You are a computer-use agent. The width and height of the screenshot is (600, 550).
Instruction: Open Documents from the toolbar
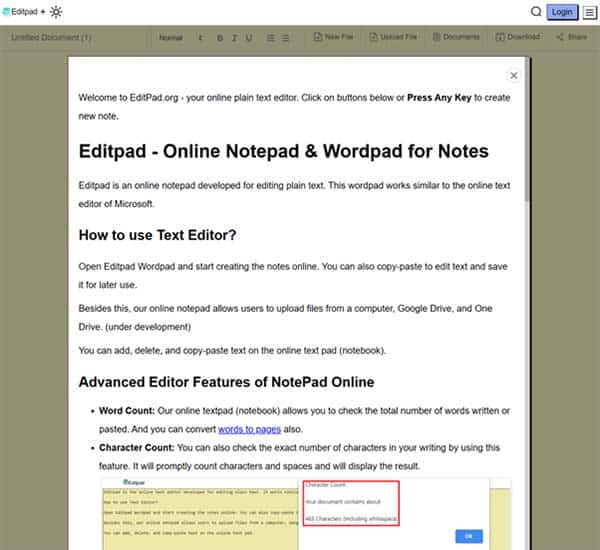tap(456, 37)
